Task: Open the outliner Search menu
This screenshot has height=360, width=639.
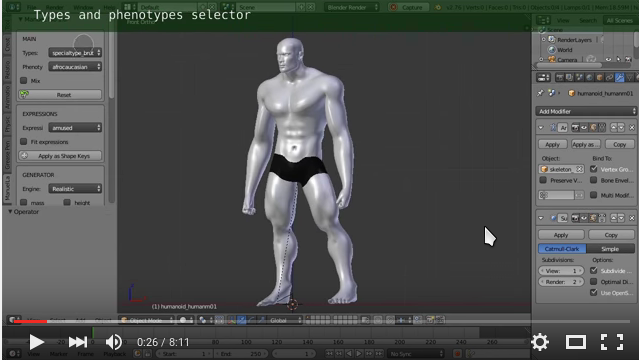Action: tap(588, 20)
